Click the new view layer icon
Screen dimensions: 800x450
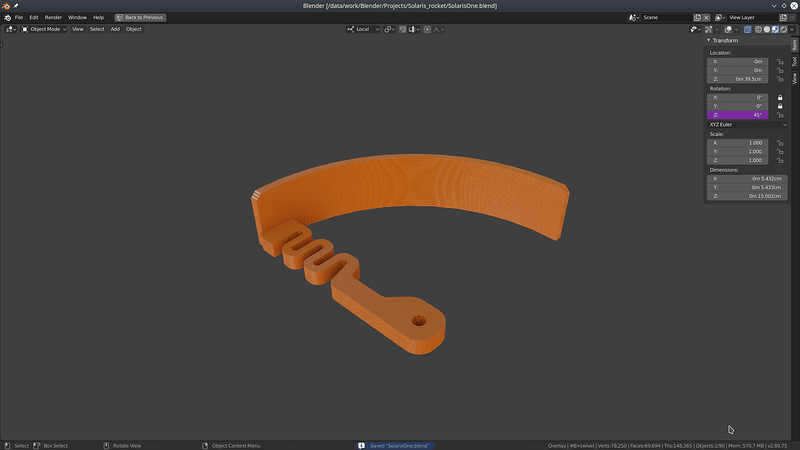click(783, 17)
